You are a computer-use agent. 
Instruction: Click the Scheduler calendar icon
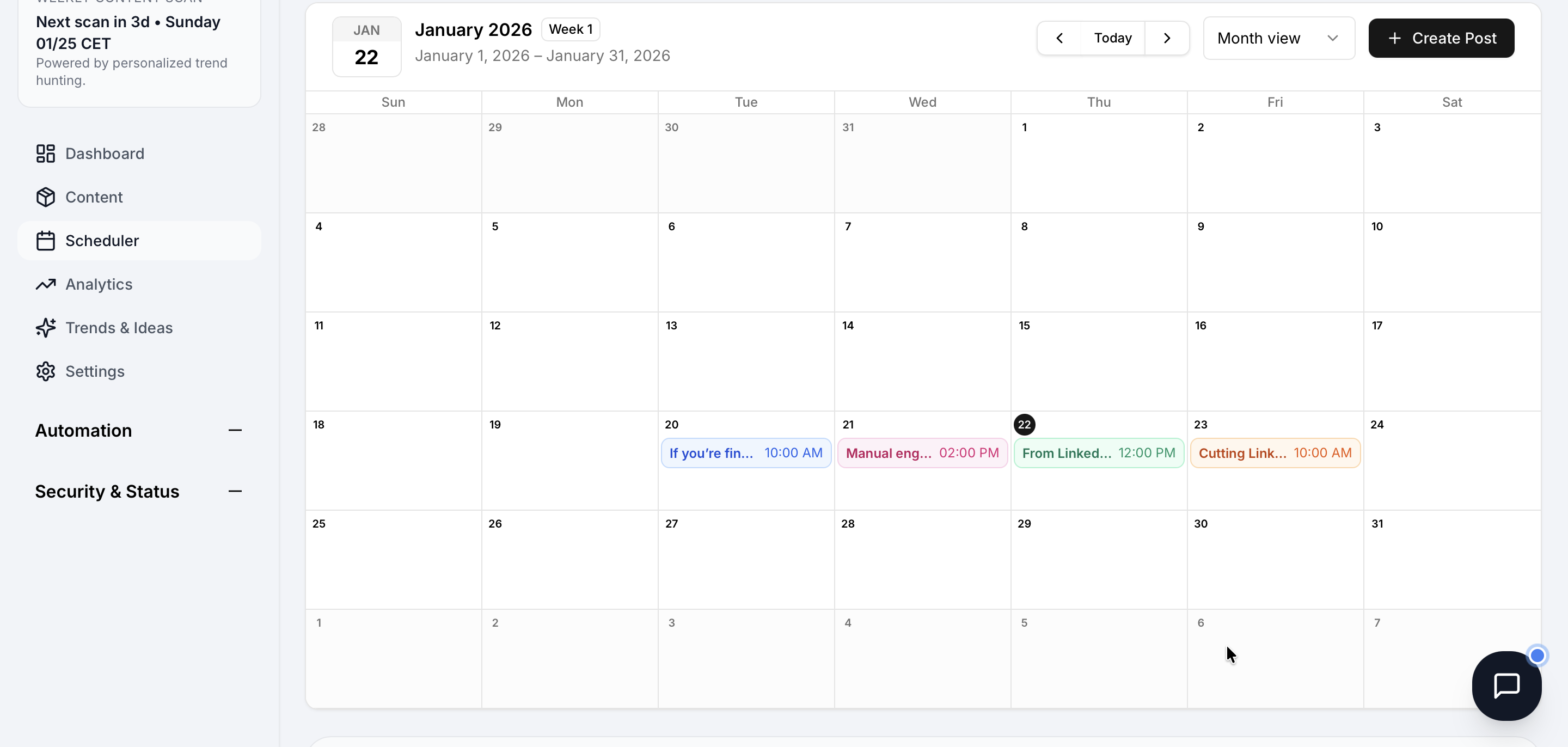pyautogui.click(x=46, y=241)
